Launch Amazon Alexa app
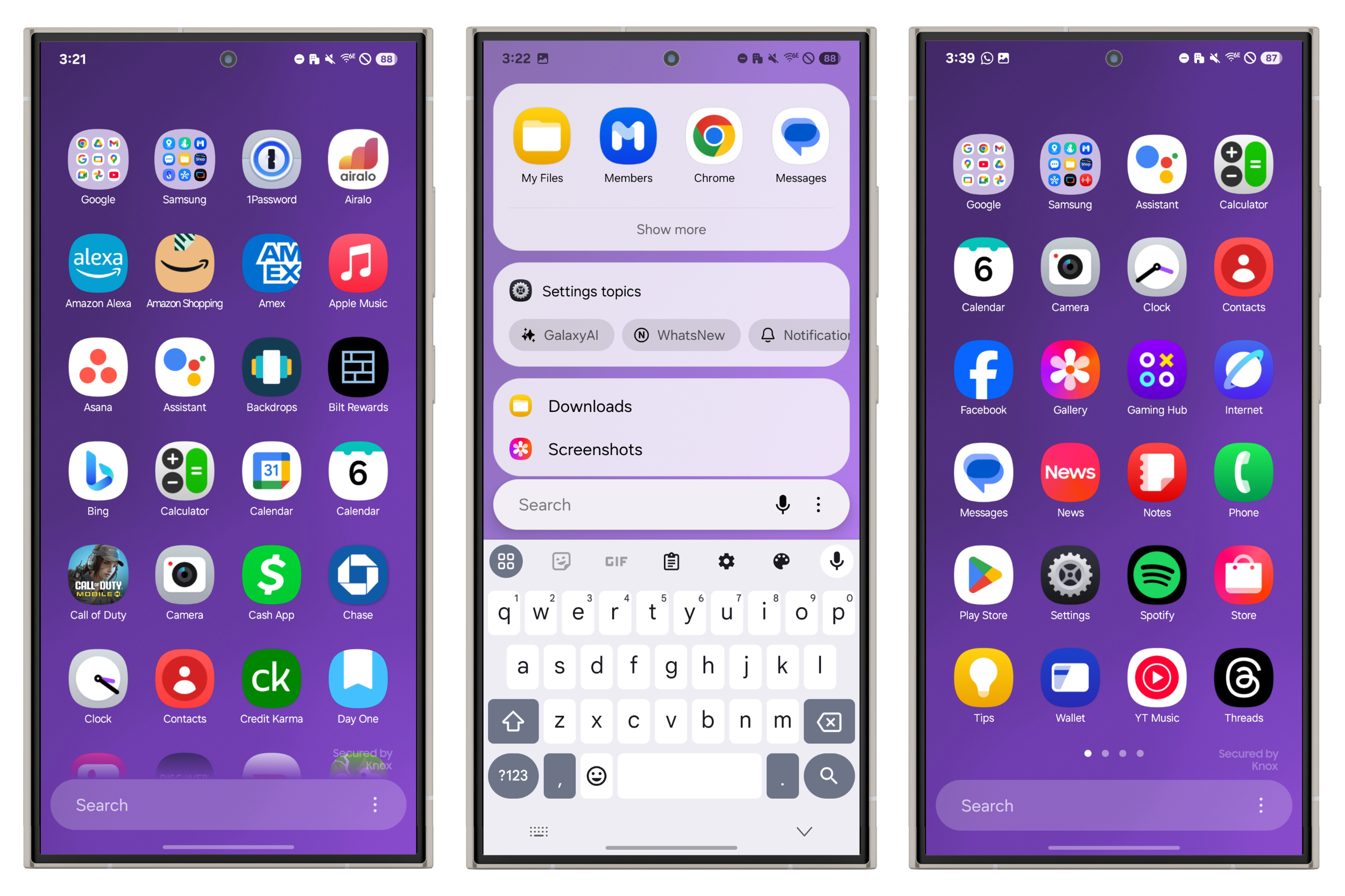This screenshot has height=896, width=1345. pos(97,262)
